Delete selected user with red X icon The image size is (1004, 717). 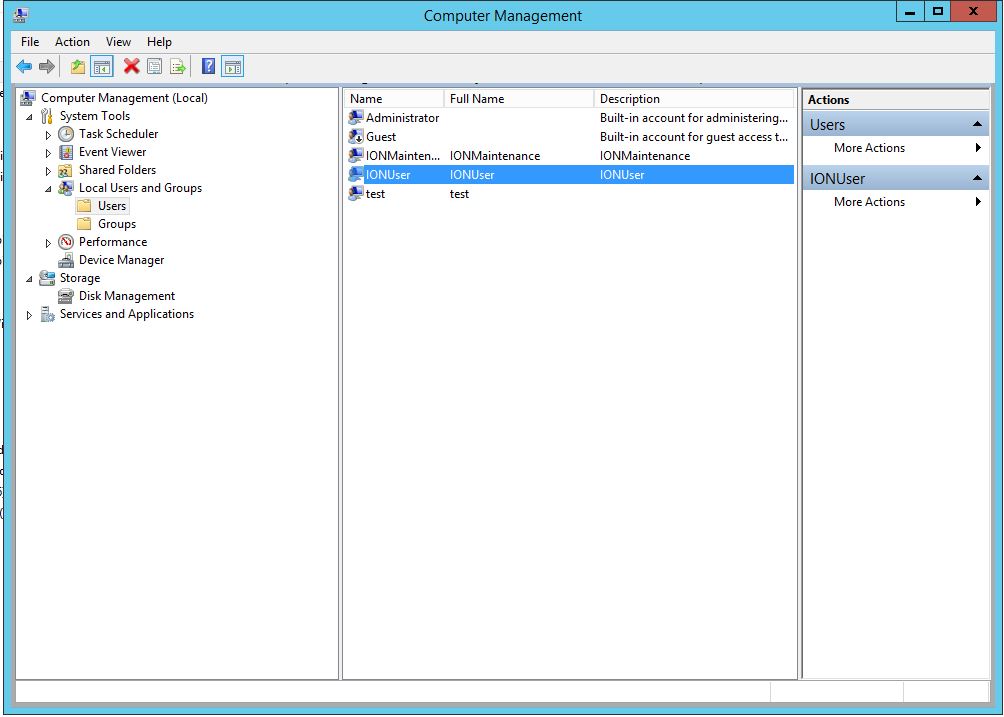(131, 66)
